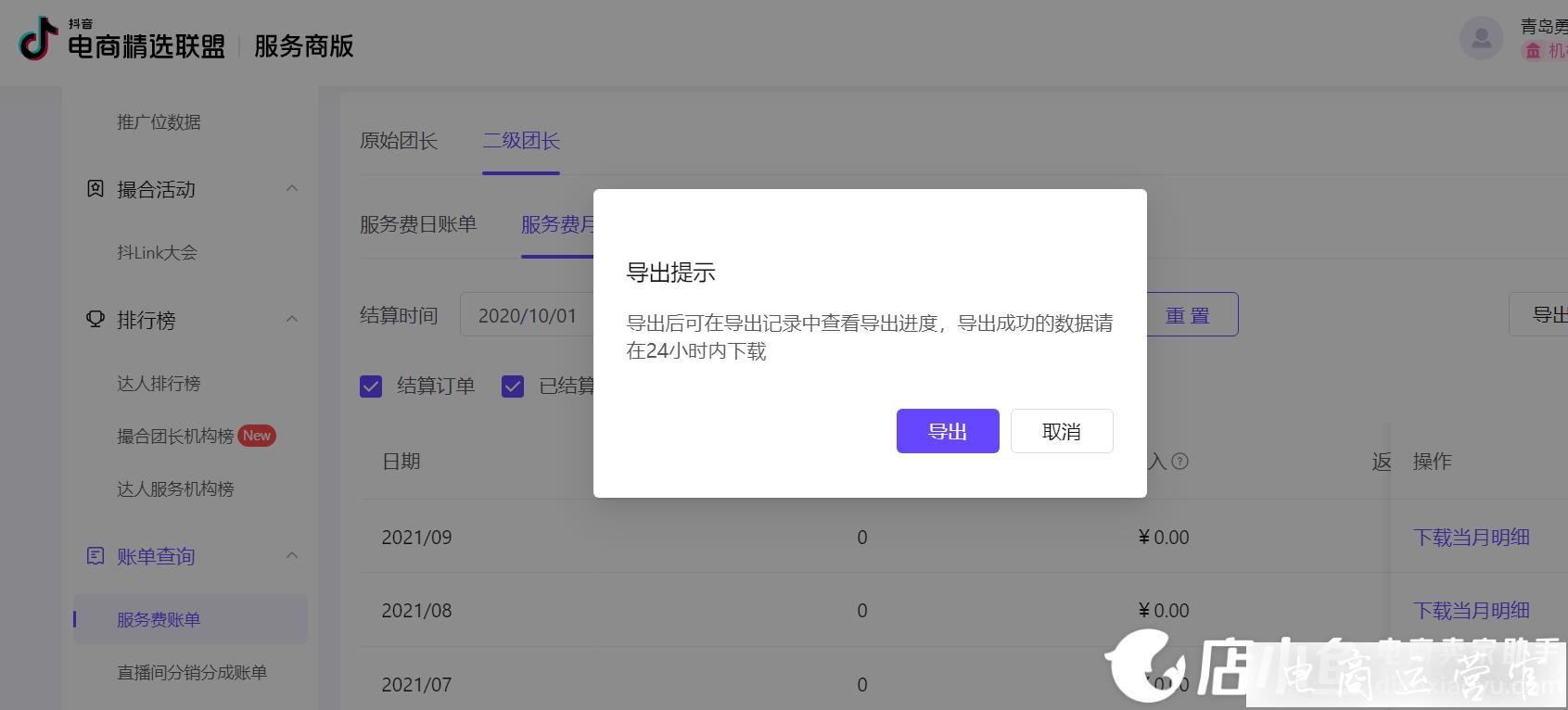This screenshot has height=710, width=1568.
Task: Switch to the 原始团长 tab
Action: click(399, 141)
